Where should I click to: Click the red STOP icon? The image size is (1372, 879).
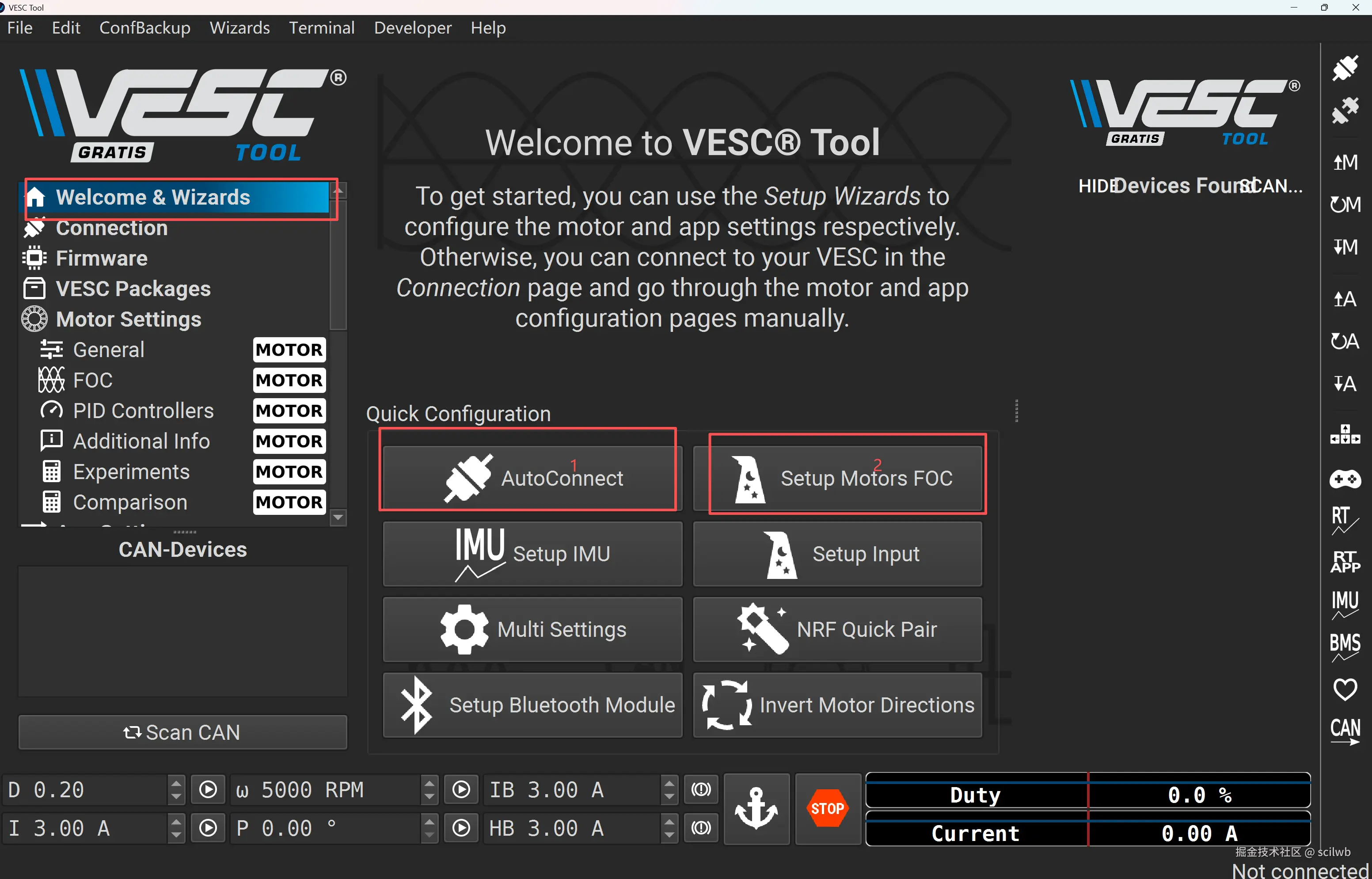coord(827,808)
